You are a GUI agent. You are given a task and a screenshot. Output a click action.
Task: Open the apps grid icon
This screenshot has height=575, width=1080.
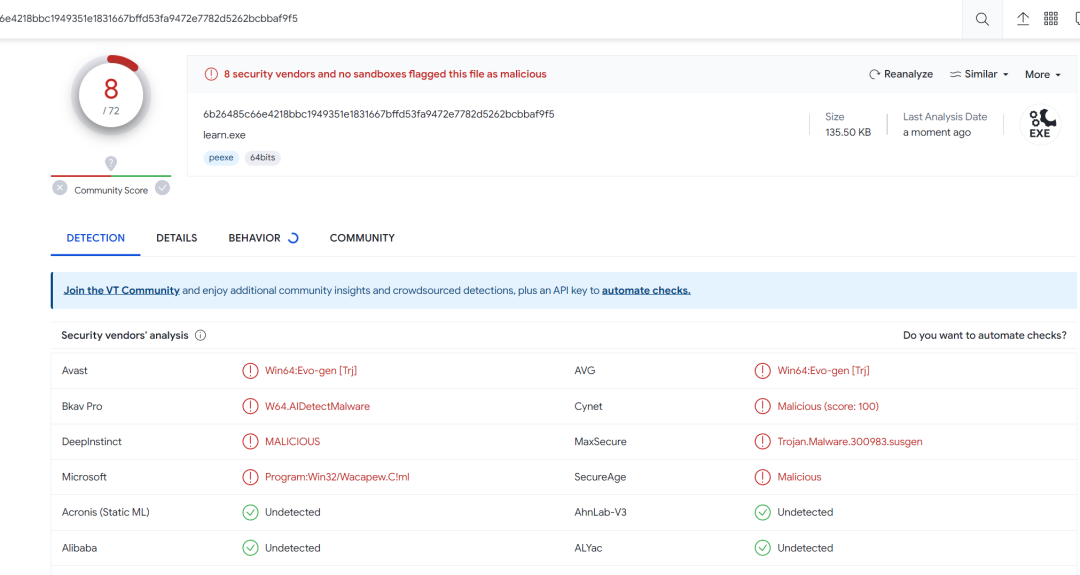tap(1051, 19)
